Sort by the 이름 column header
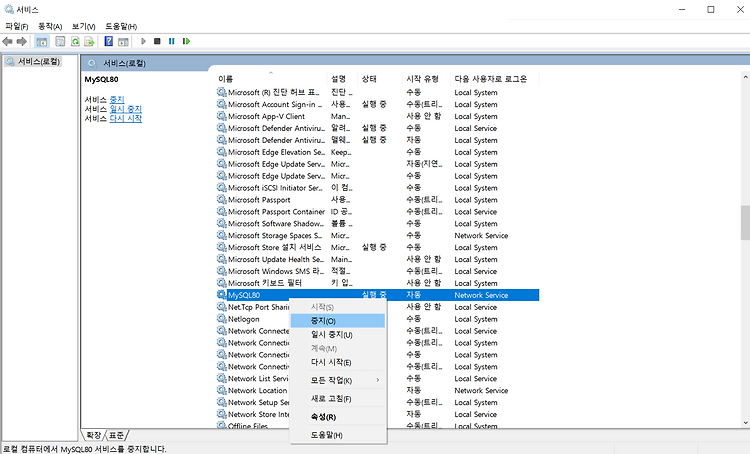Image resolution: width=750 pixels, height=454 pixels. pyautogui.click(x=271, y=78)
